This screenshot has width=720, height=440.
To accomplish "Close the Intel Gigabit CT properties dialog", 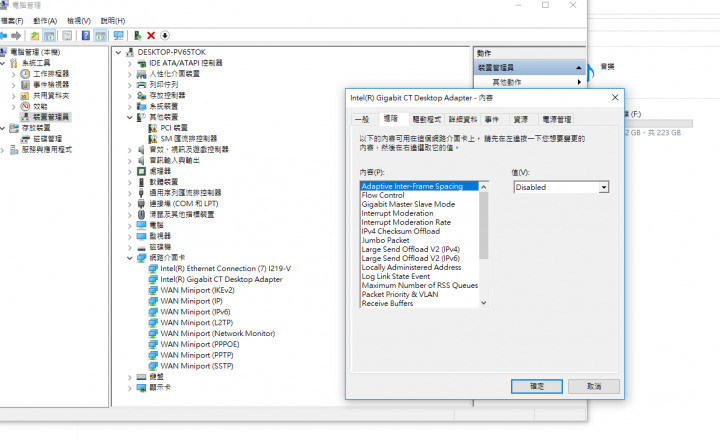I will (615, 97).
